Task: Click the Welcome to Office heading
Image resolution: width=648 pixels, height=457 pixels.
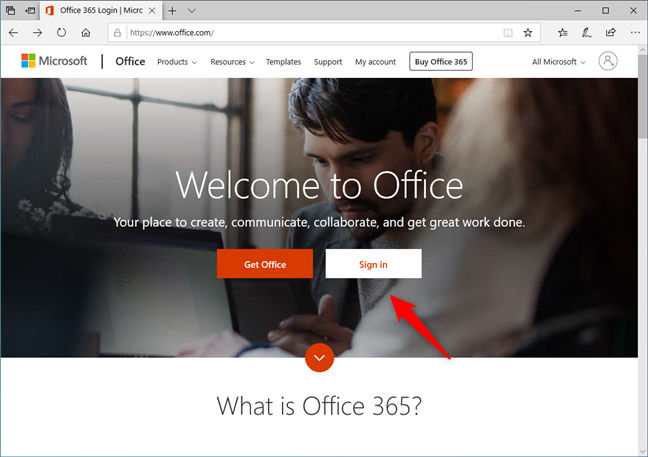Action: point(319,185)
